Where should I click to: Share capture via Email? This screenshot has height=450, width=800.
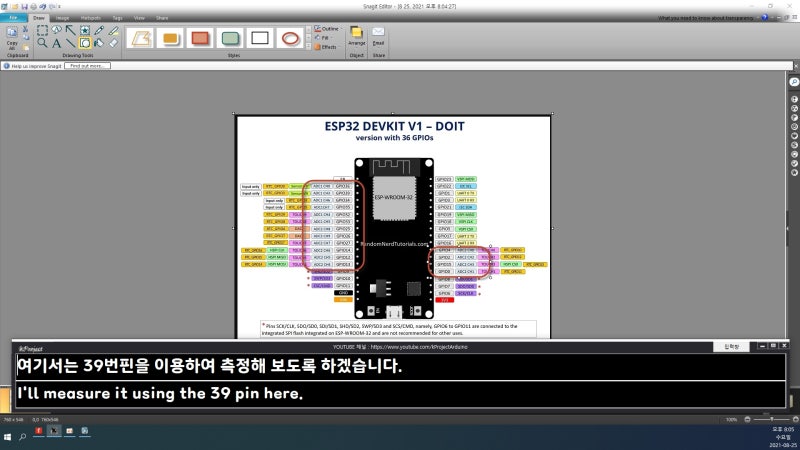(378, 36)
